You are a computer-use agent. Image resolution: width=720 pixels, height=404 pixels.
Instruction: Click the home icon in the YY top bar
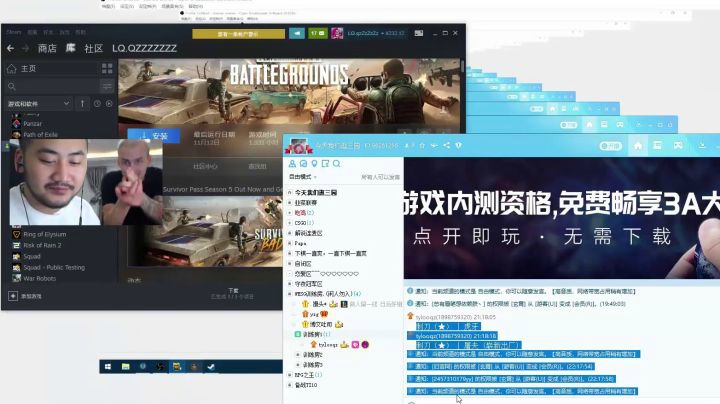pyautogui.click(x=638, y=146)
